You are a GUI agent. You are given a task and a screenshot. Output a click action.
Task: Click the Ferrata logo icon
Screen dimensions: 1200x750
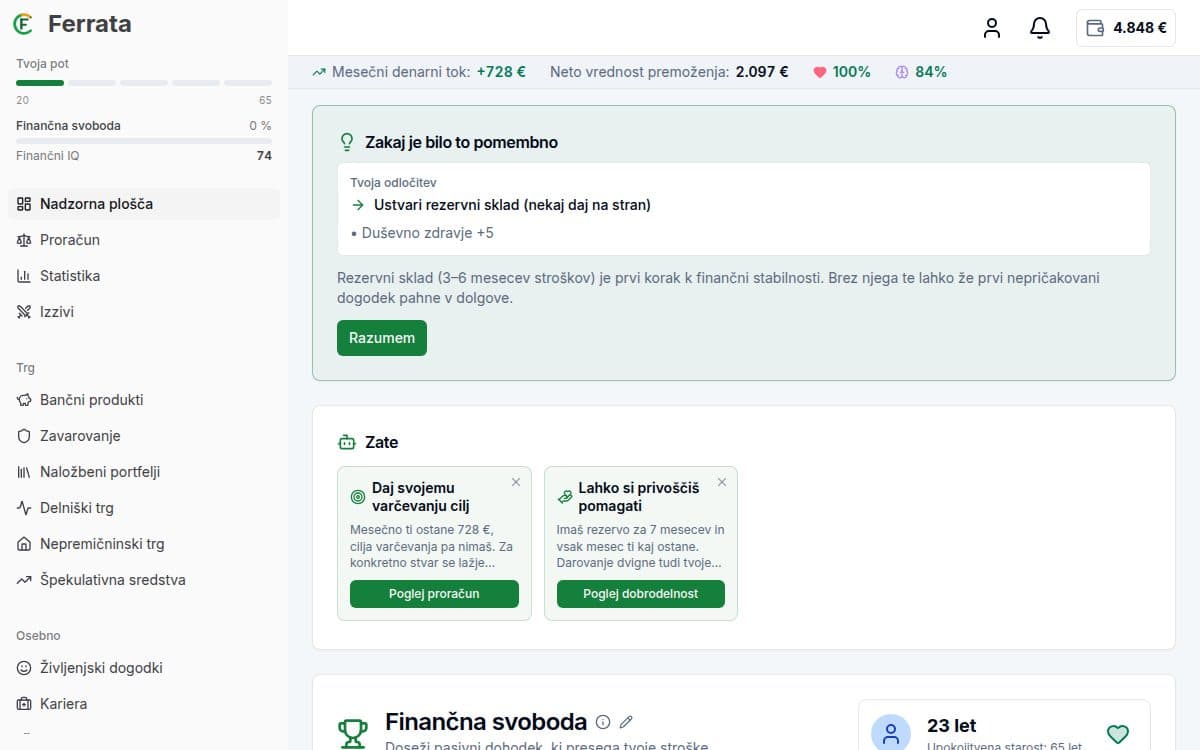click(x=22, y=24)
